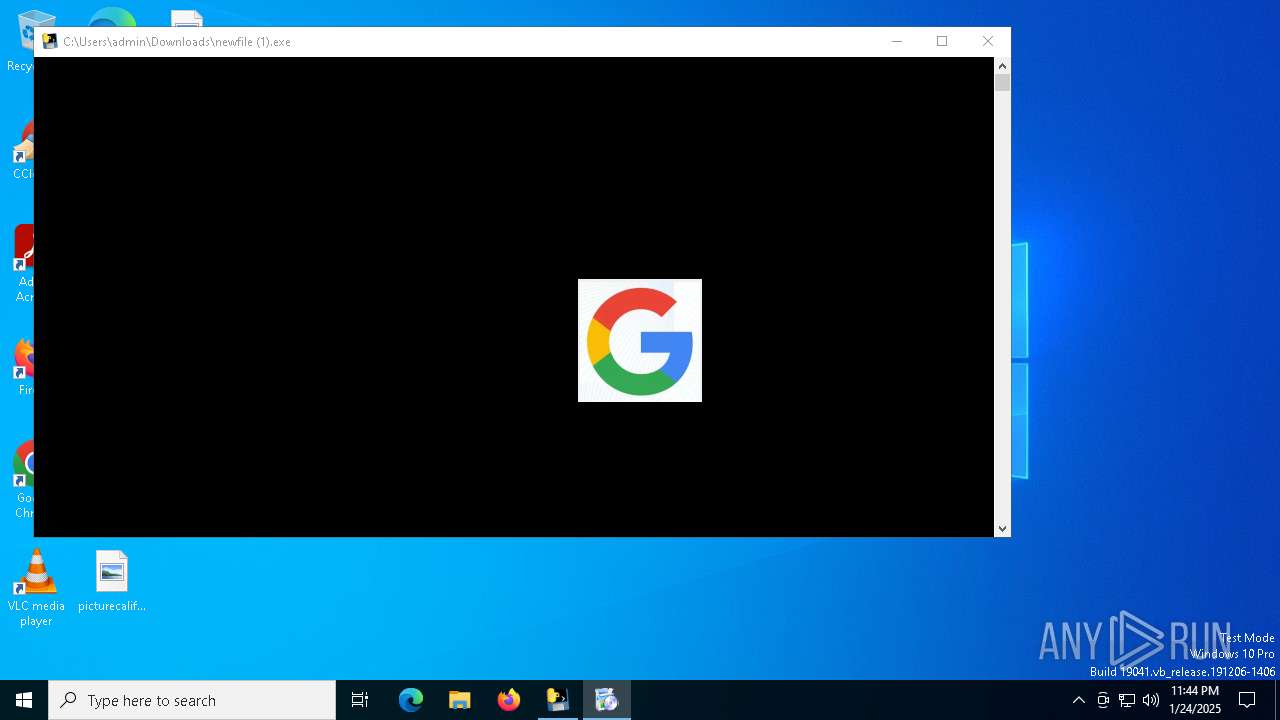The image size is (1280, 720).
Task: Click the console window scrollbar up arrow
Action: coord(1002,66)
